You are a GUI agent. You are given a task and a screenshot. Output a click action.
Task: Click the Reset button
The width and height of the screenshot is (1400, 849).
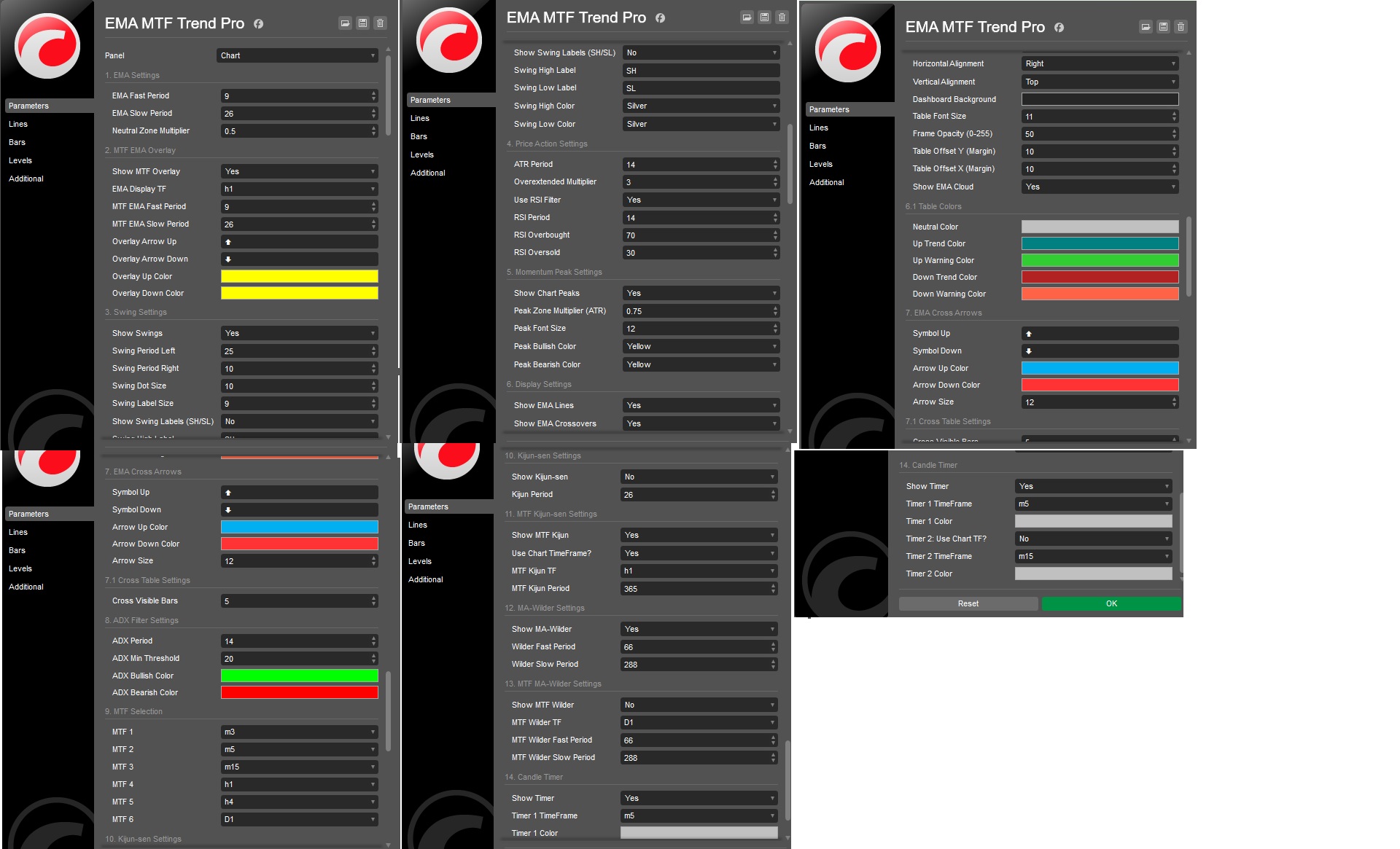pos(968,603)
